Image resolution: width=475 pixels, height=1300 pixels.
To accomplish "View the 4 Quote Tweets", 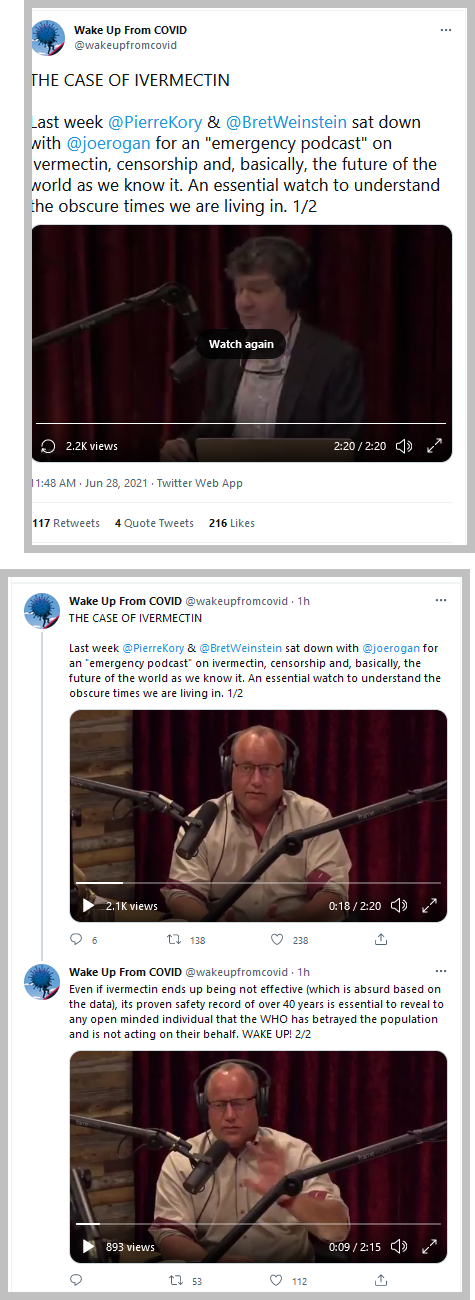I will [155, 523].
